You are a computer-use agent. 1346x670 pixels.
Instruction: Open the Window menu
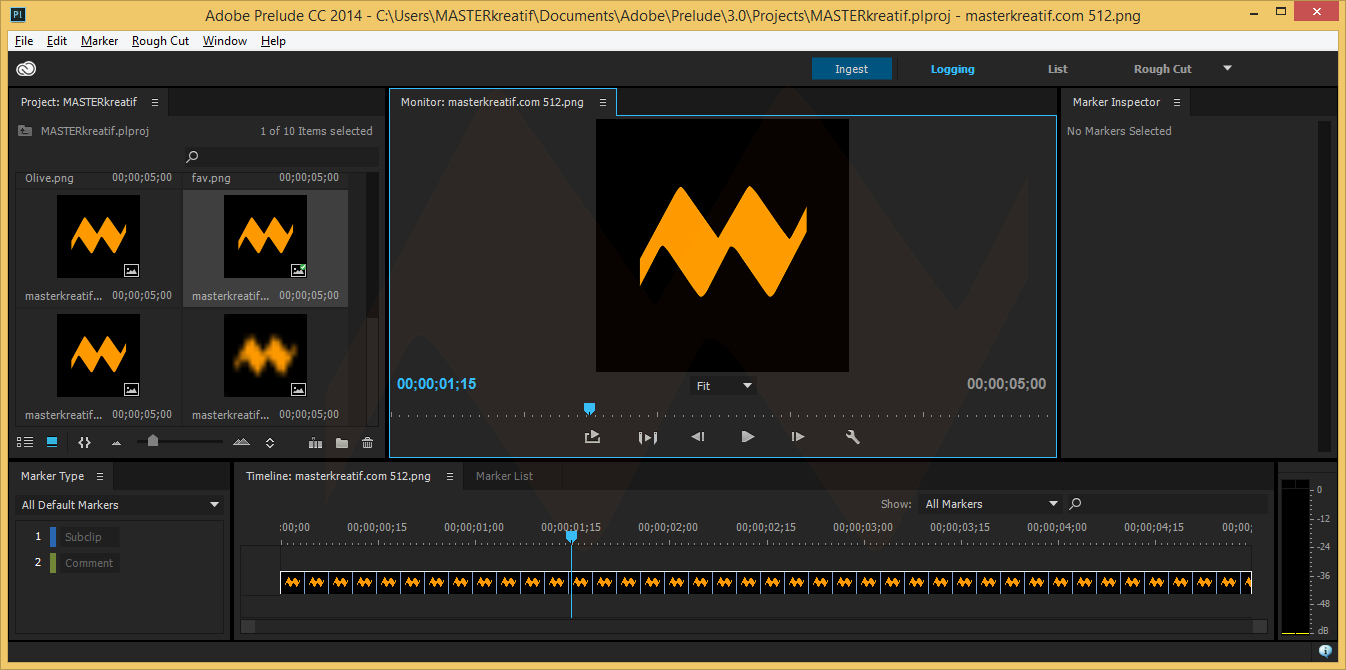(225, 41)
